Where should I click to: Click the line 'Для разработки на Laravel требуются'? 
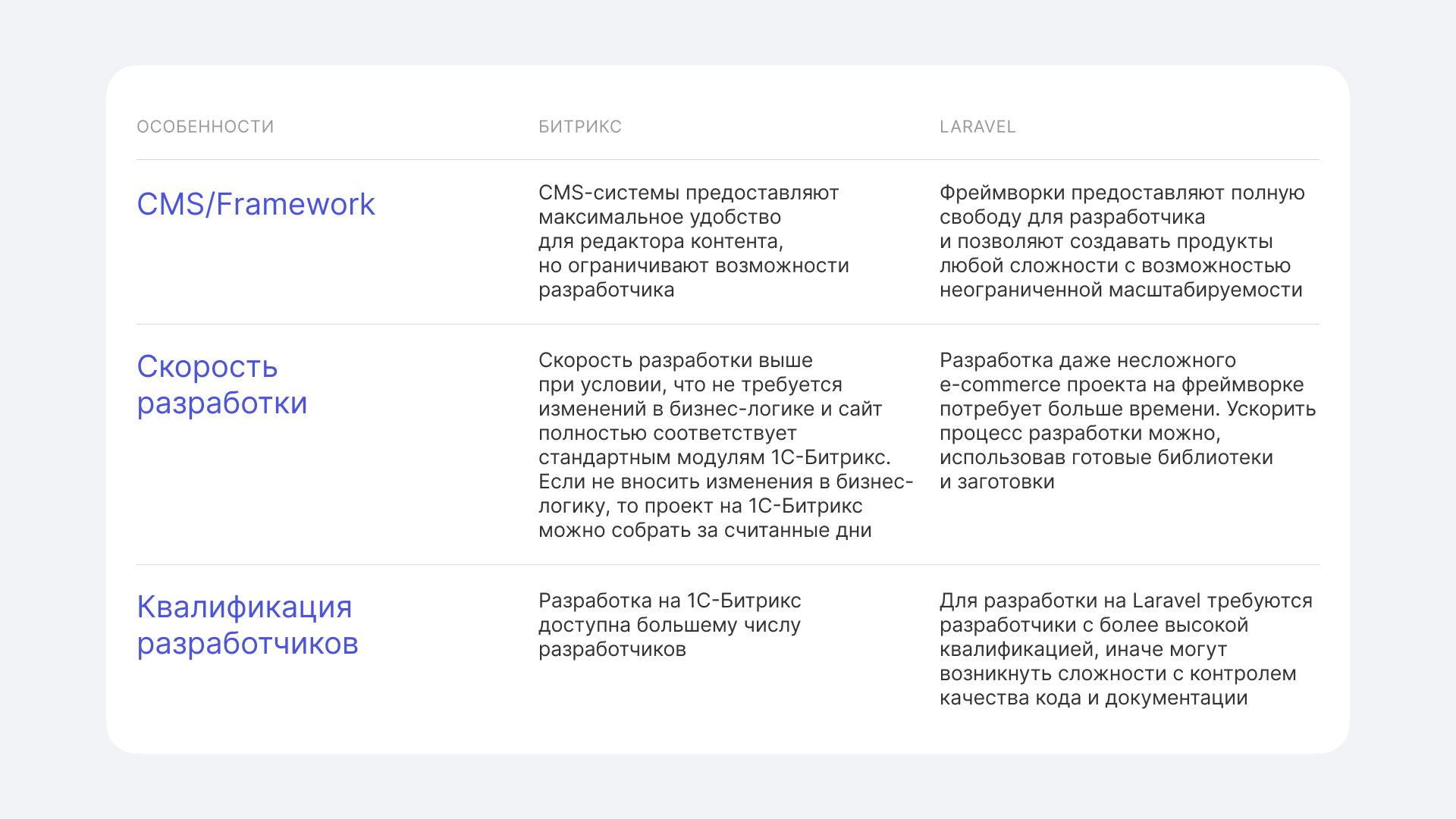tap(1125, 601)
